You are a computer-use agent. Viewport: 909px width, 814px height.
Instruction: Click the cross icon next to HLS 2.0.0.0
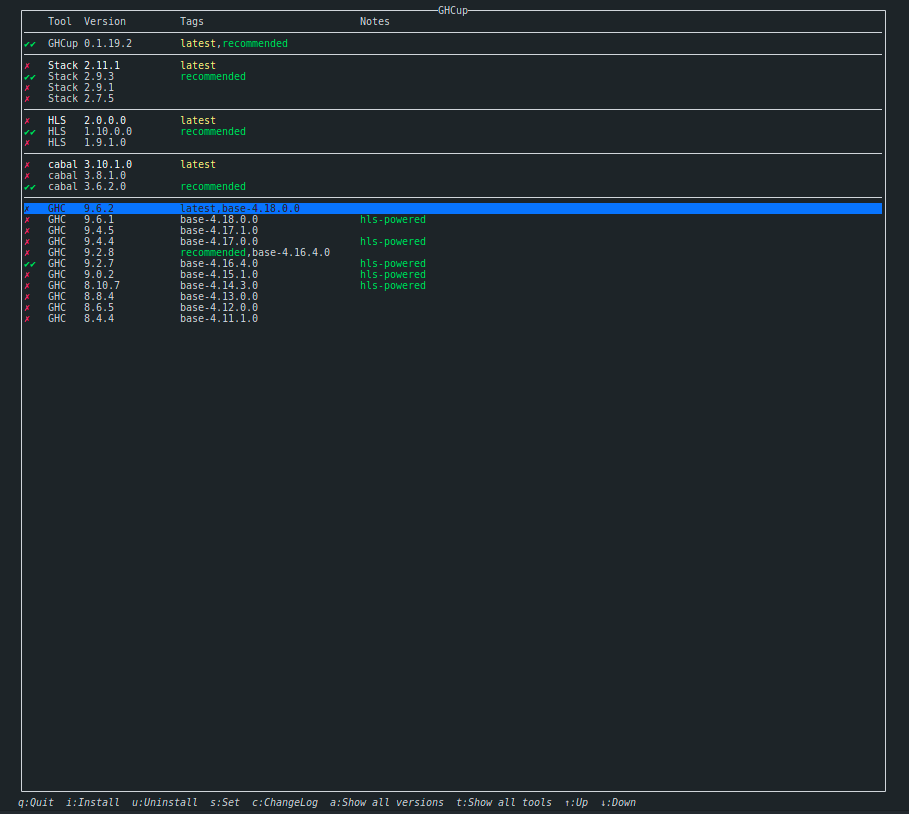point(27,120)
